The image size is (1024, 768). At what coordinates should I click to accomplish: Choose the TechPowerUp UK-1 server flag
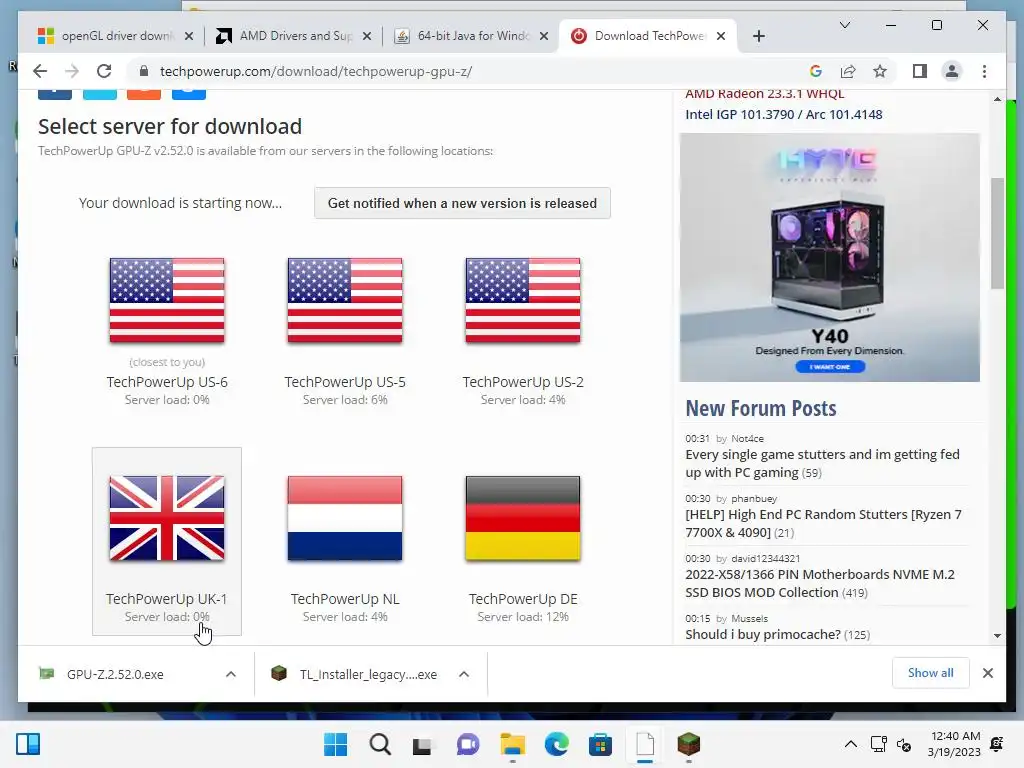pyautogui.click(x=167, y=518)
